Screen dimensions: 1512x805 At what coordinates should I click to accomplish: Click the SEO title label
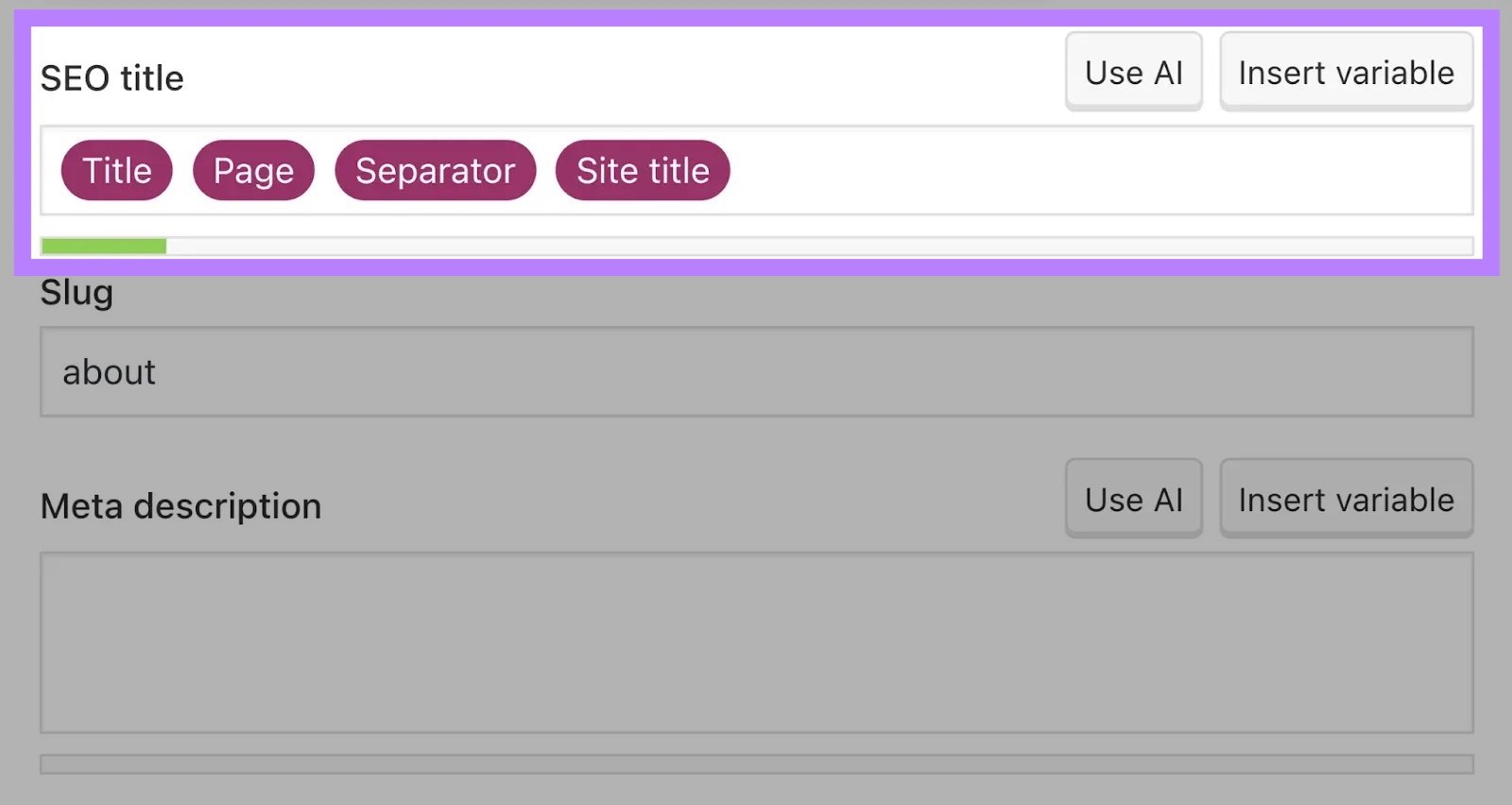click(112, 78)
